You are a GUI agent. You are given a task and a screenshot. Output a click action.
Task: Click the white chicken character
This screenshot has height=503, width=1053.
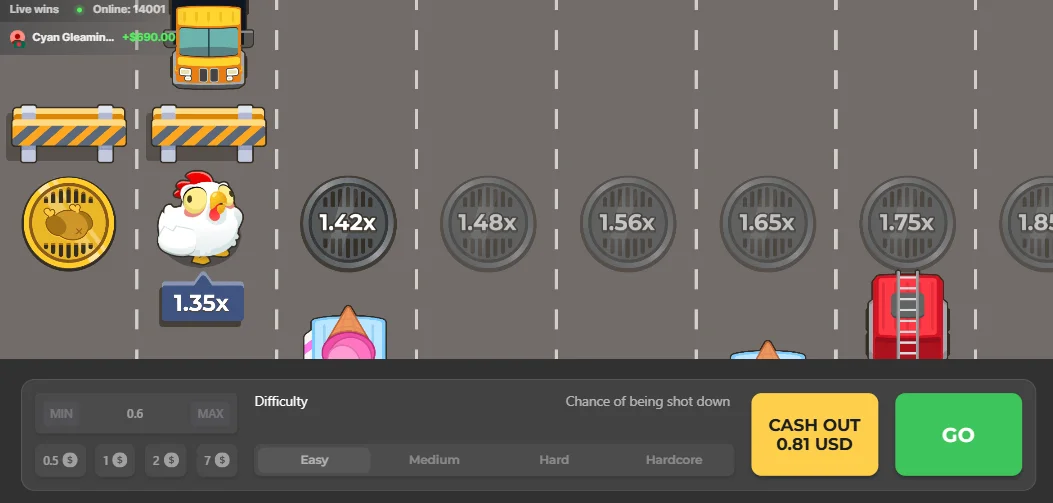[200, 217]
